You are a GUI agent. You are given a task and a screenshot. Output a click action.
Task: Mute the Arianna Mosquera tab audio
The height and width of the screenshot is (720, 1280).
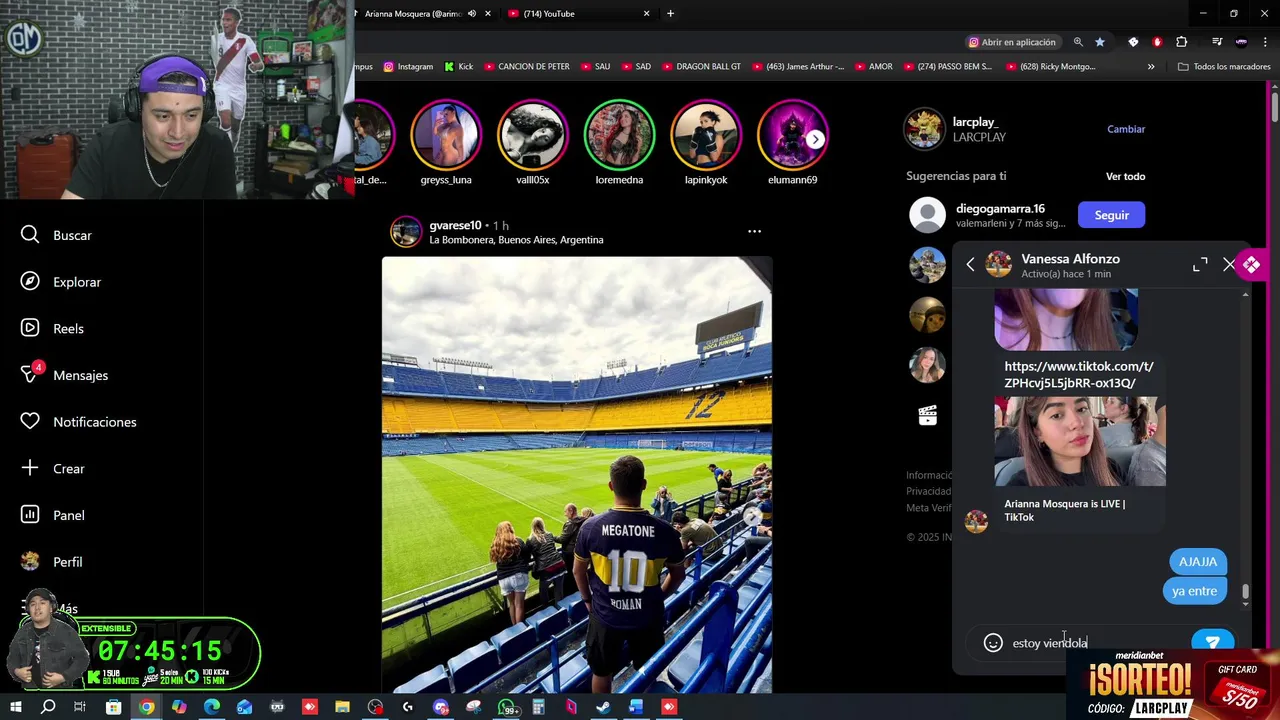tap(472, 14)
